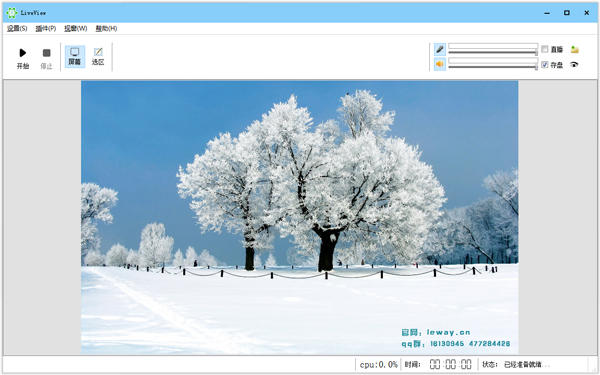The height and width of the screenshot is (375, 600).
Task: Click the snowy tree preview image
Action: pos(300,217)
